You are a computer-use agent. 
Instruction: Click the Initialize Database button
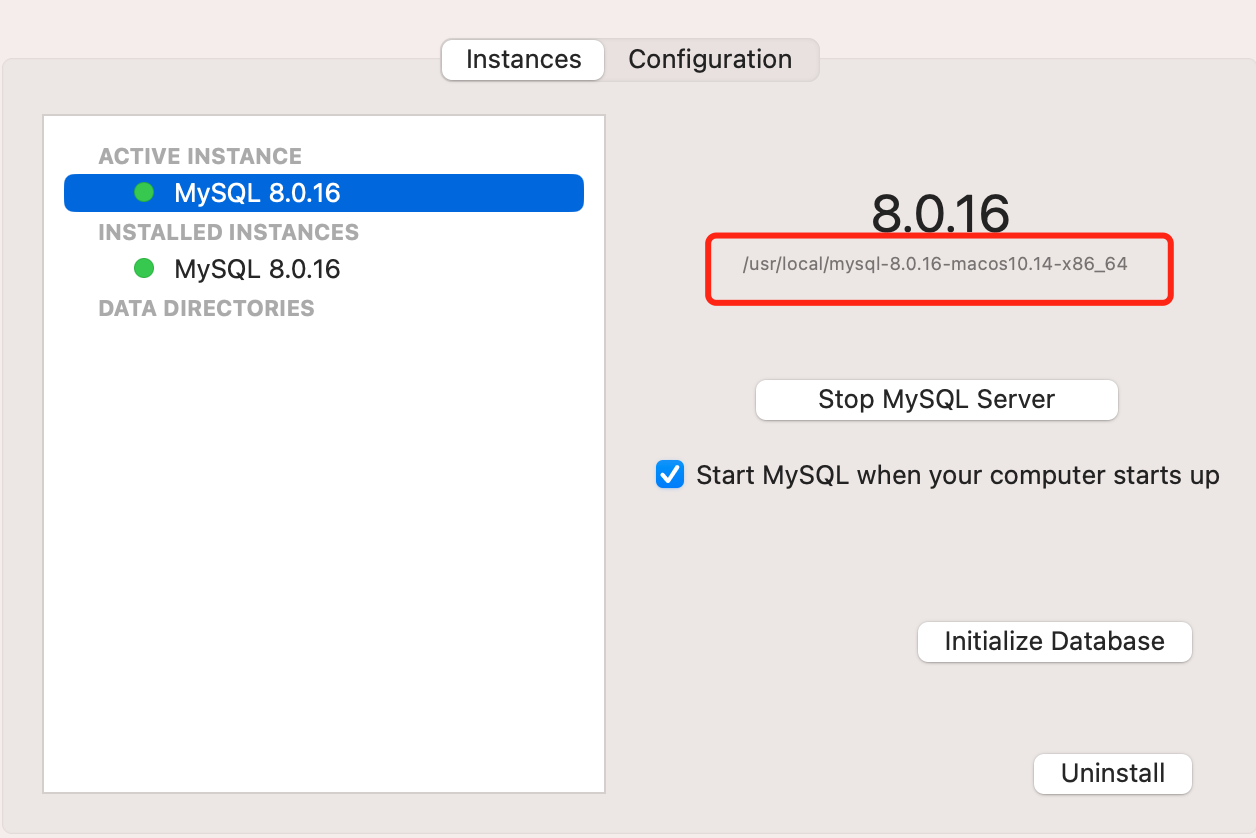point(1054,641)
